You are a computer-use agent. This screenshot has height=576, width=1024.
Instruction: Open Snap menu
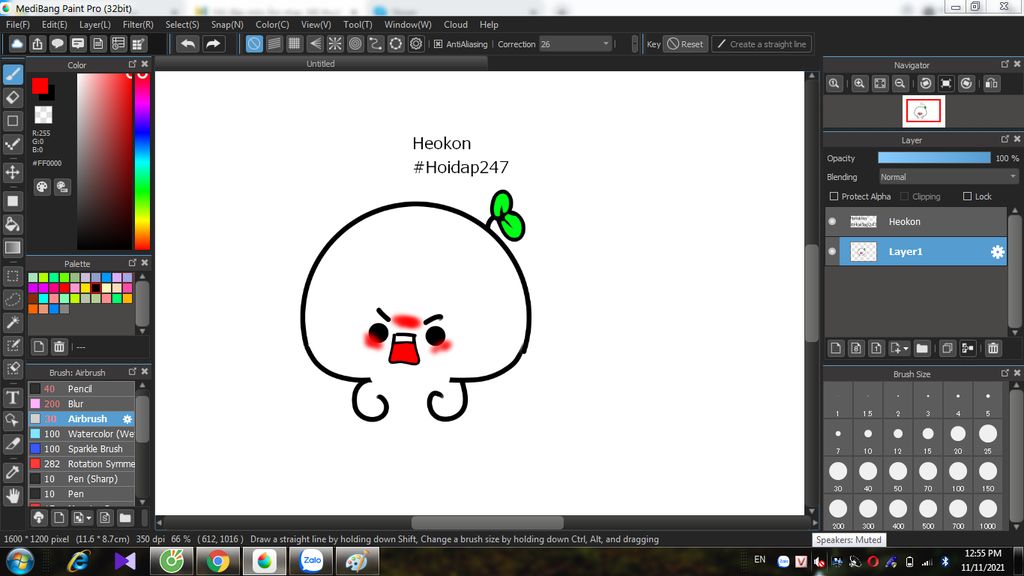227,24
